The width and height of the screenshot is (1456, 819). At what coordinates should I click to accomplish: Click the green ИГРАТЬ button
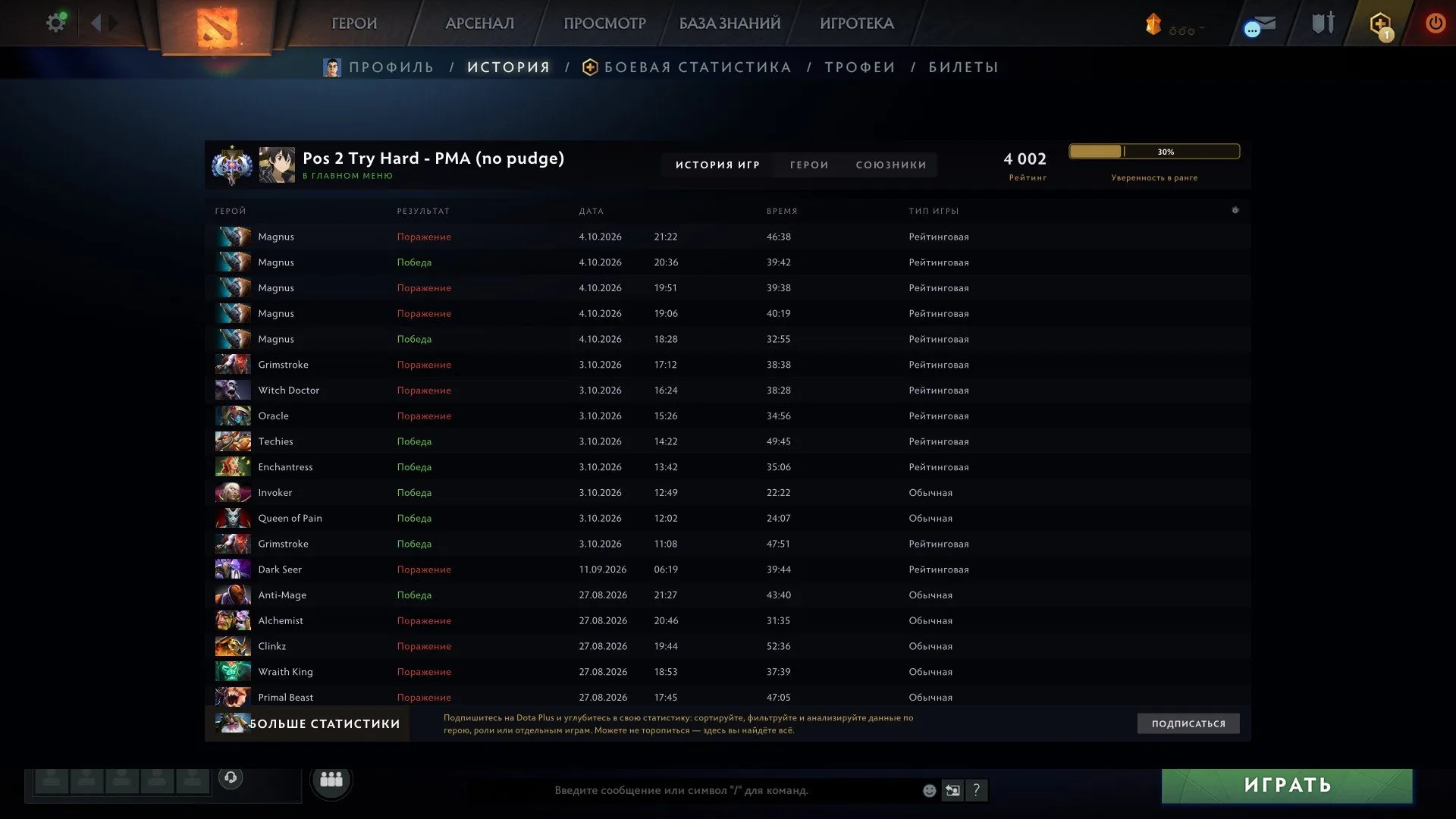1287,786
